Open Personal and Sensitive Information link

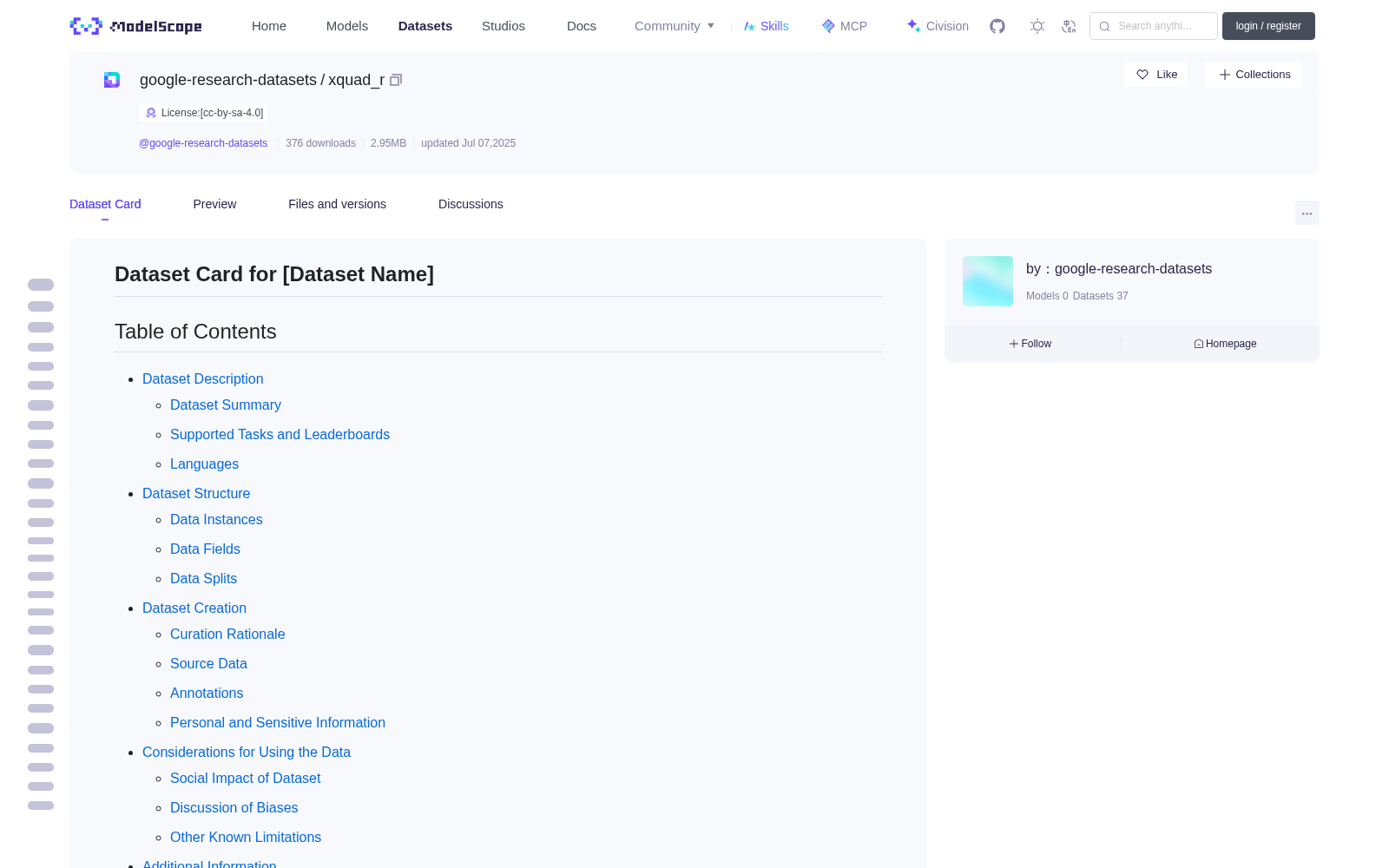278,722
